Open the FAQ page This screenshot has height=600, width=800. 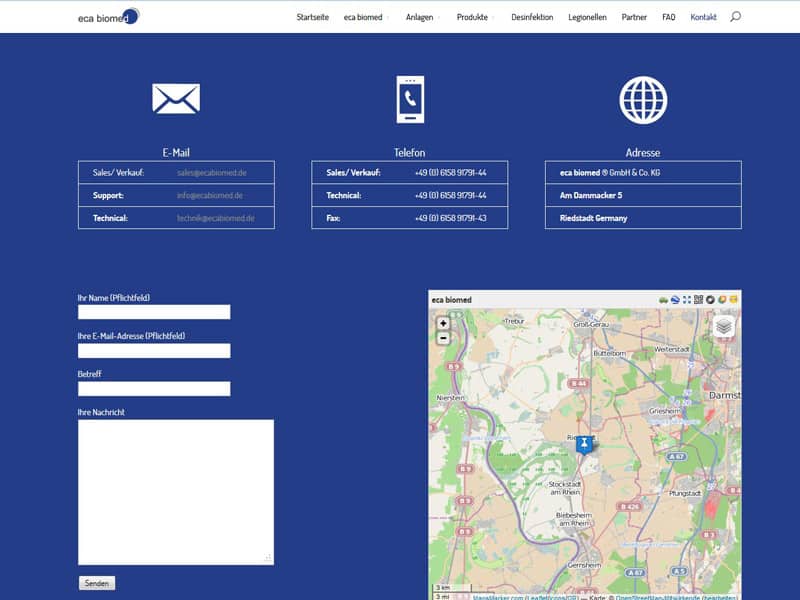[668, 17]
